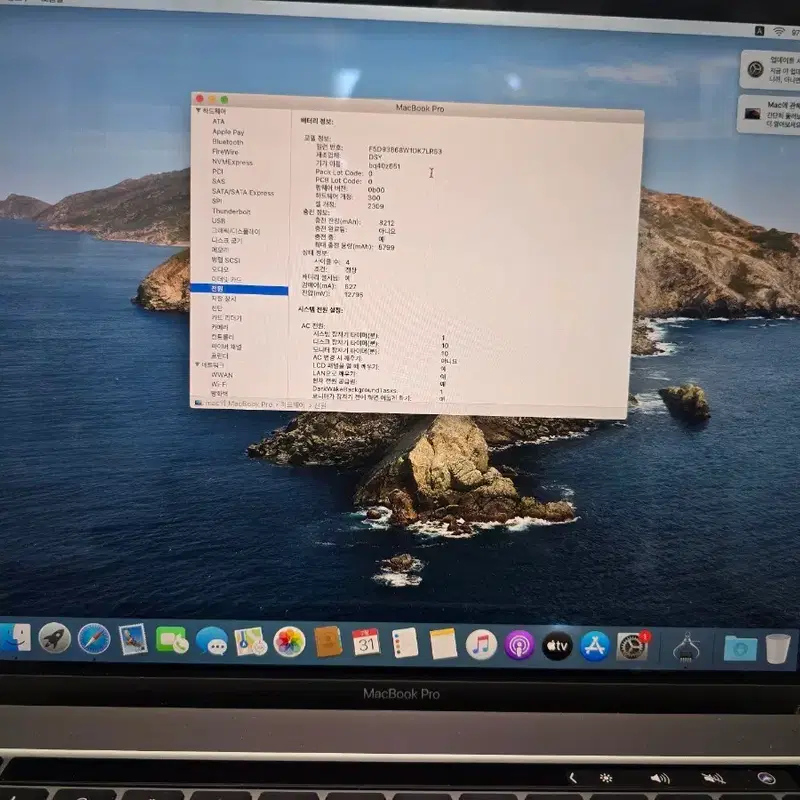Click the battery serial number F5D93868W10K7LR53
This screenshot has height=800, width=800.
click(x=405, y=151)
